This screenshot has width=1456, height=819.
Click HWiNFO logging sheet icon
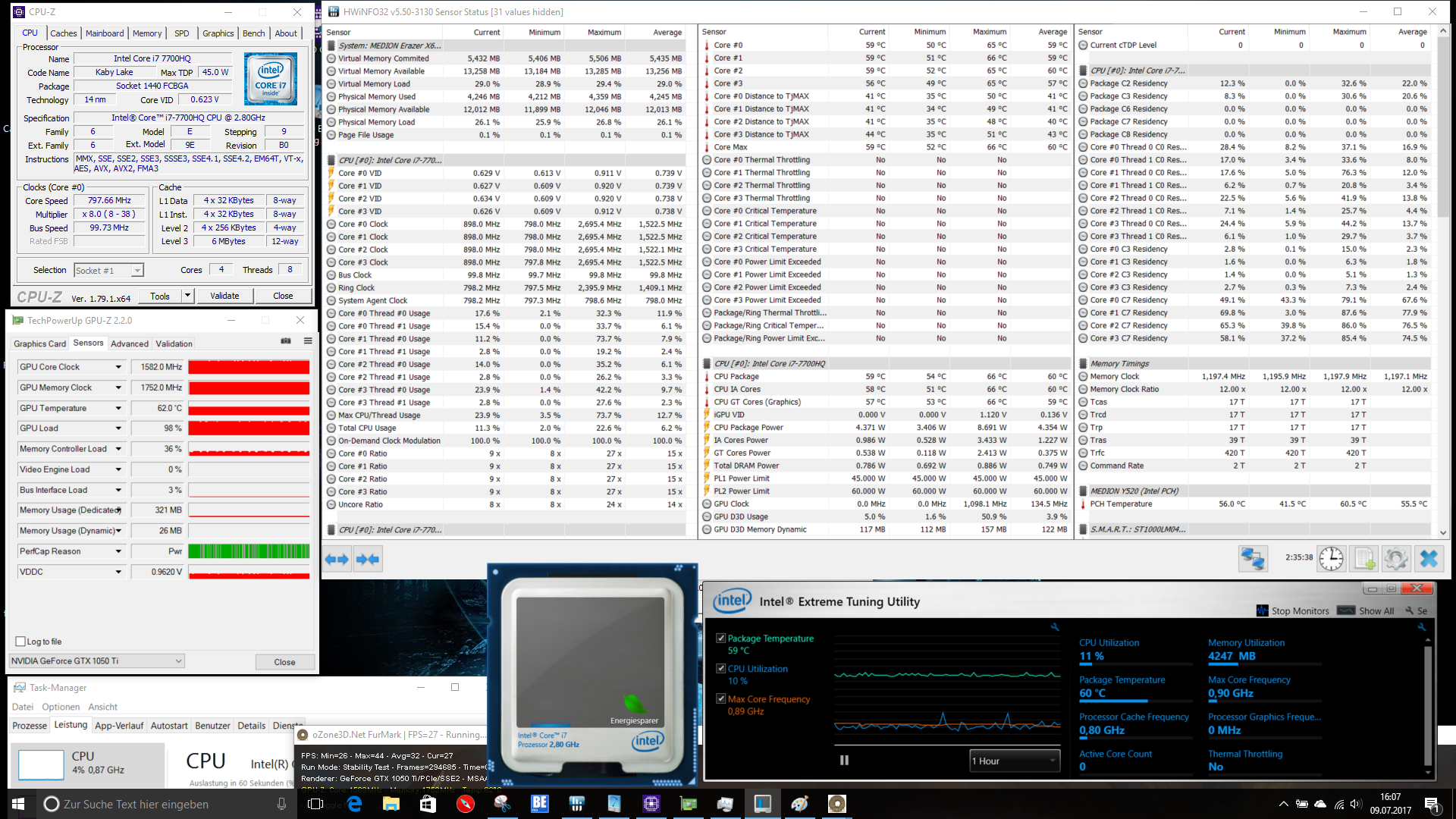1363,559
